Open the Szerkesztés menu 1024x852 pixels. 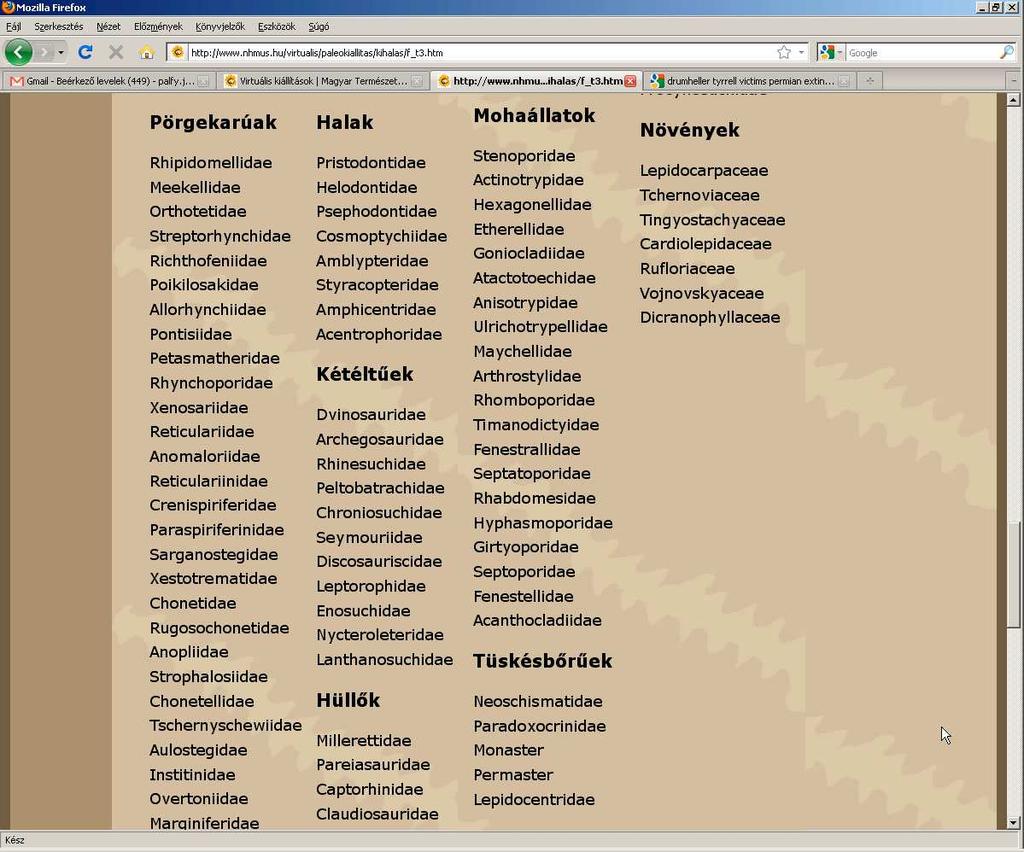(x=59, y=27)
